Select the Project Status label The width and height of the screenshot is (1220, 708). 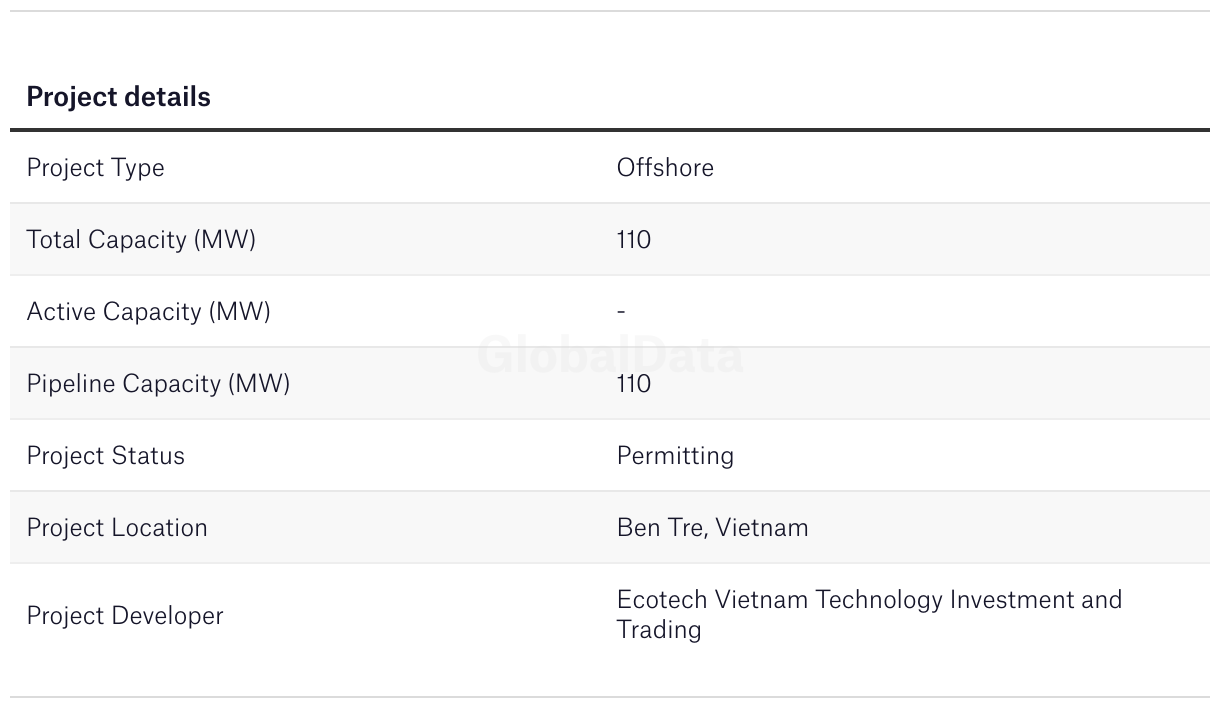[105, 456]
